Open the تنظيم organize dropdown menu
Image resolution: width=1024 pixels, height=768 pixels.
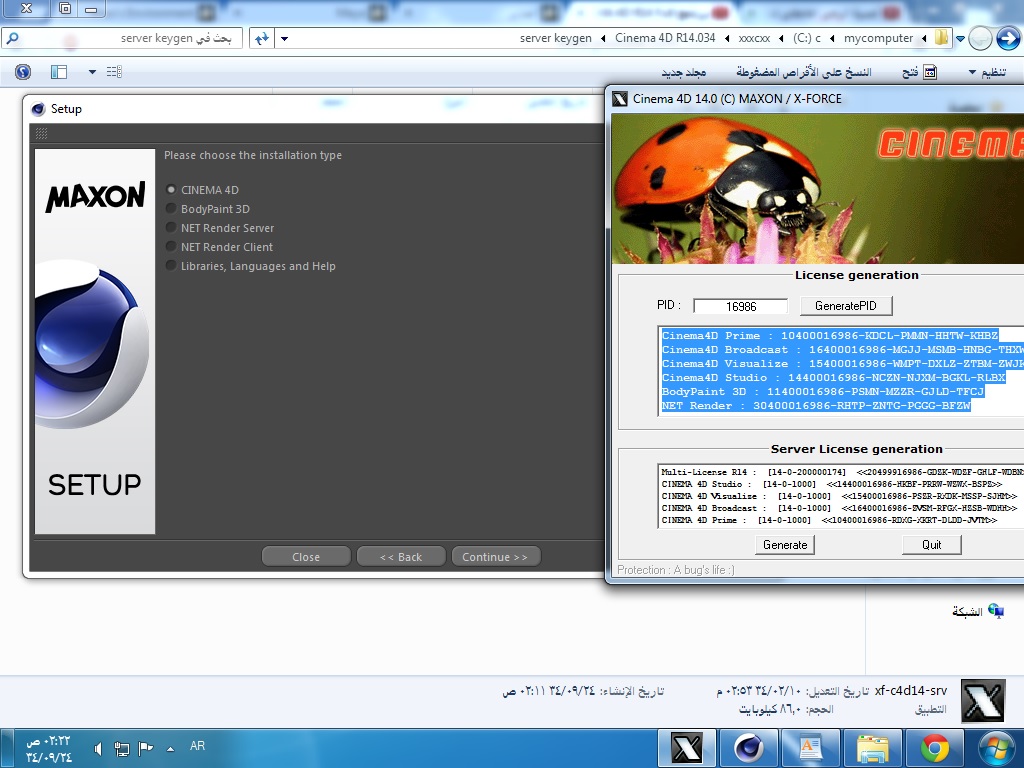987,72
